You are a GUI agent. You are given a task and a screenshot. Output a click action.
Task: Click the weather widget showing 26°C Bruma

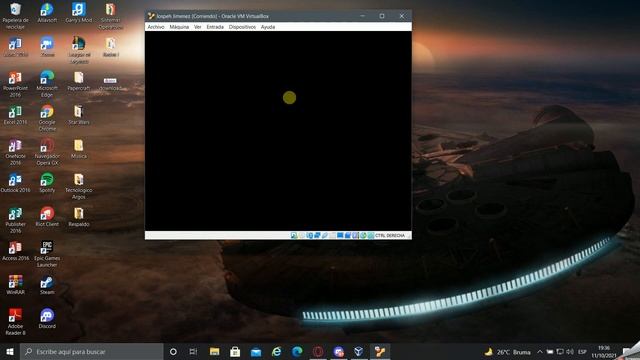pyautogui.click(x=507, y=351)
